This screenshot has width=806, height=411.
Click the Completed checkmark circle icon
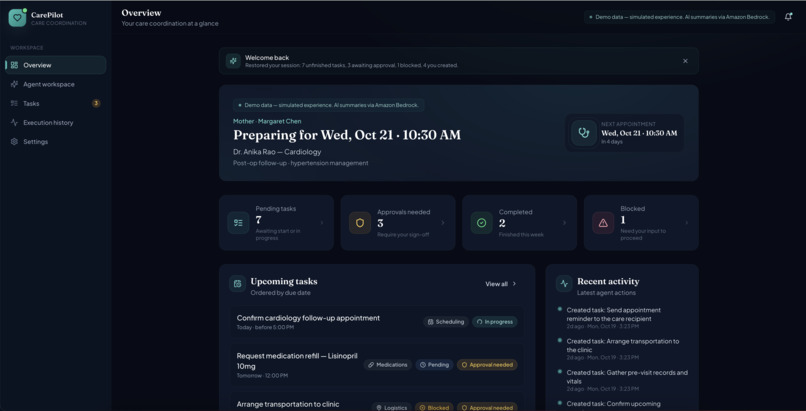tap(482, 223)
